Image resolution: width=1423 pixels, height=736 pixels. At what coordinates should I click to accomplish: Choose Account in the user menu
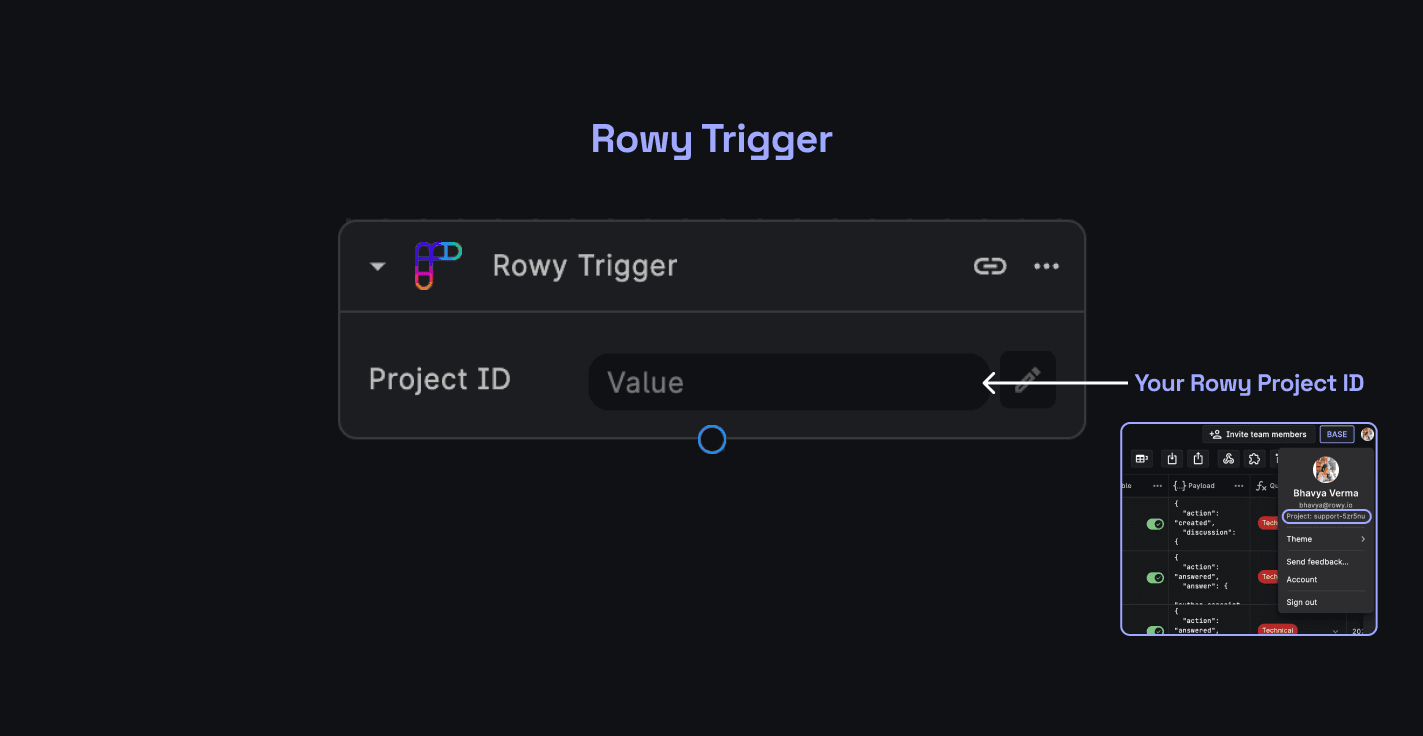(x=1302, y=580)
